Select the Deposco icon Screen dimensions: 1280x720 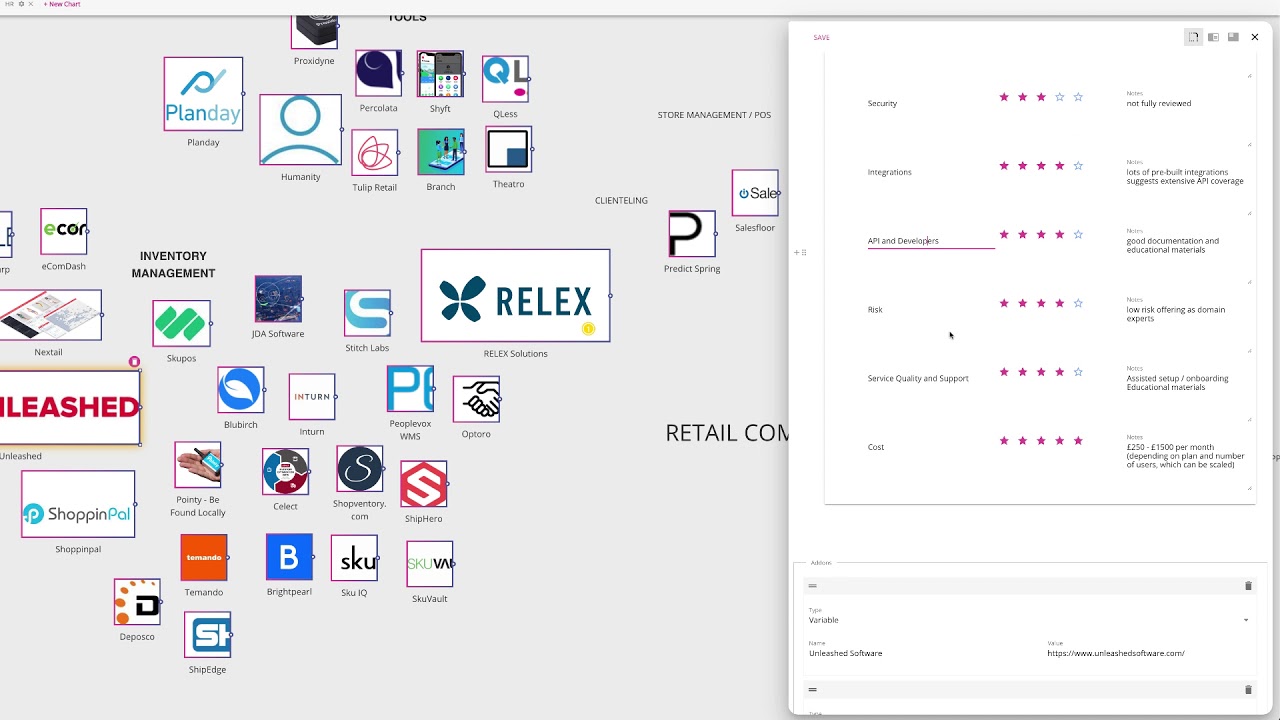click(x=137, y=603)
